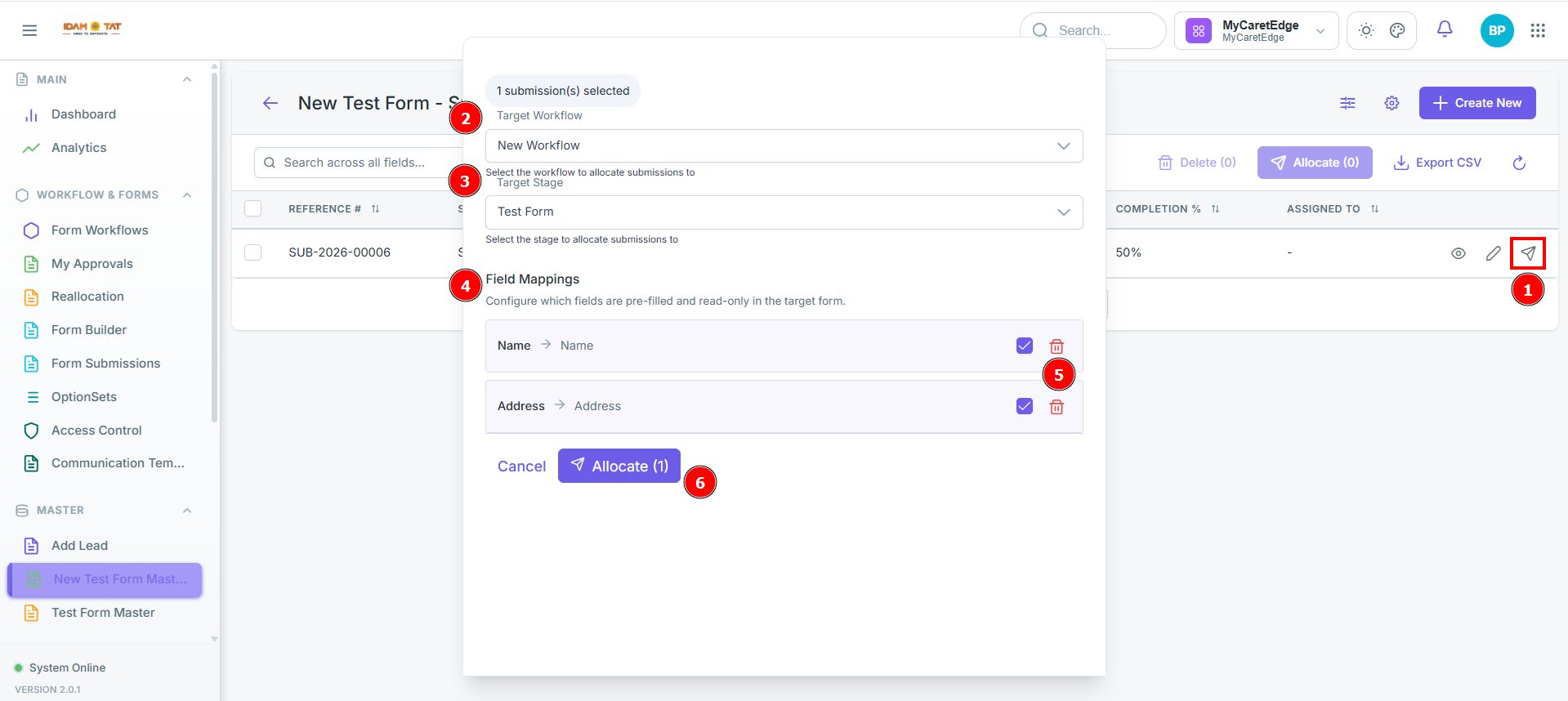Click Allocate (0) toolbar button
Image resolution: width=1568 pixels, height=701 pixels.
(x=1315, y=163)
